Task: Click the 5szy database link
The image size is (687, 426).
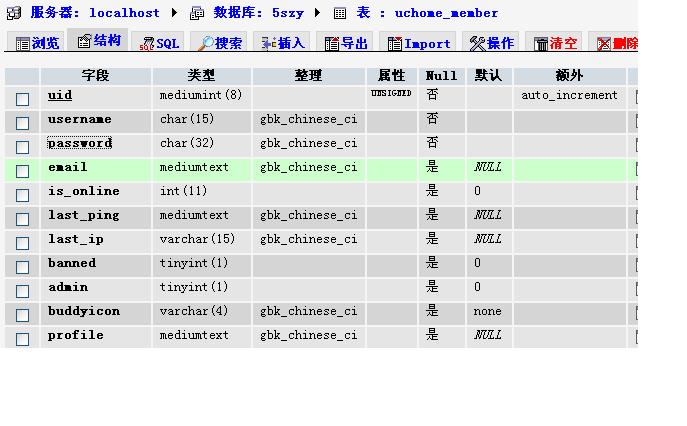Action: click(288, 14)
